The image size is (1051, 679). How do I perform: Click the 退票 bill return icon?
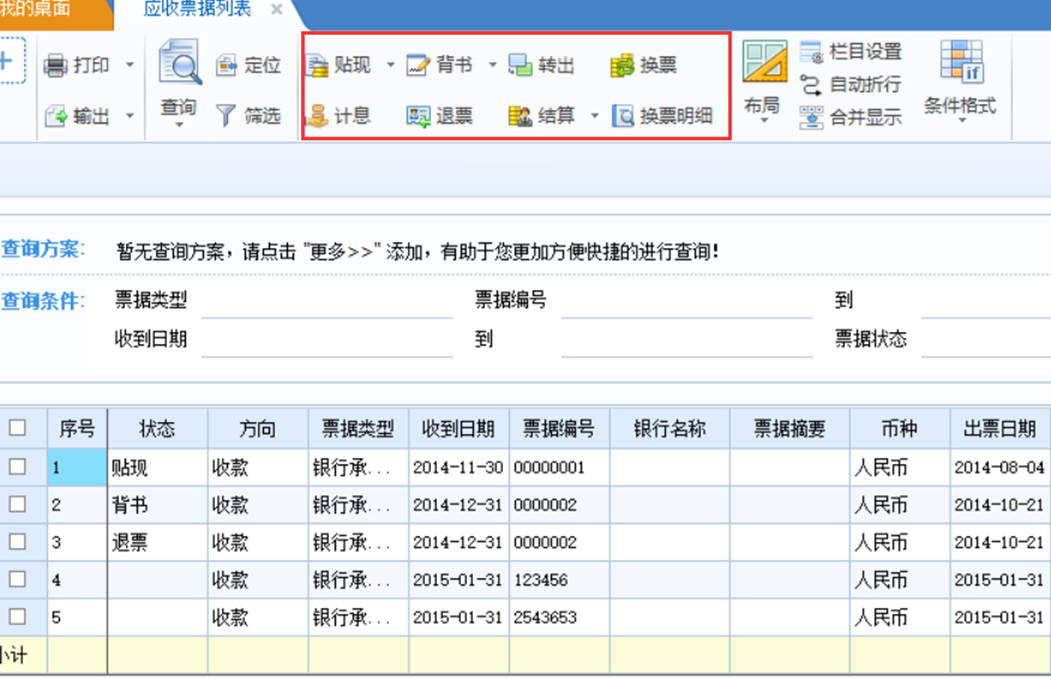click(x=418, y=116)
